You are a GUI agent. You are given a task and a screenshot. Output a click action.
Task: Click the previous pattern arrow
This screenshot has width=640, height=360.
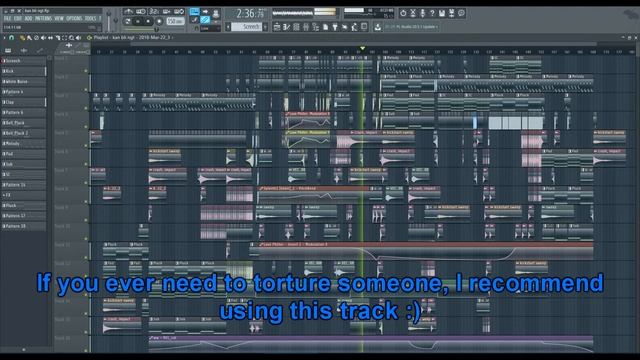[228, 27]
